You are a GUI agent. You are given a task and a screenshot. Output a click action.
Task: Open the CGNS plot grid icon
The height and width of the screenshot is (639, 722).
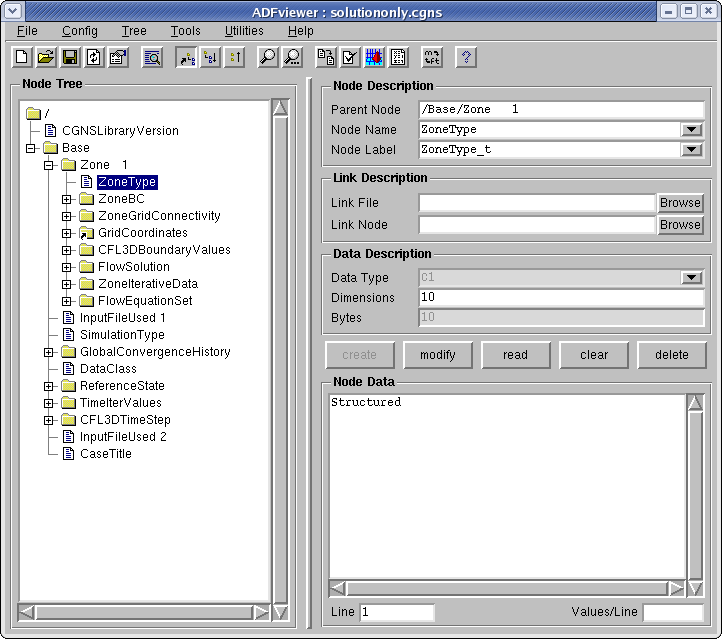[374, 58]
